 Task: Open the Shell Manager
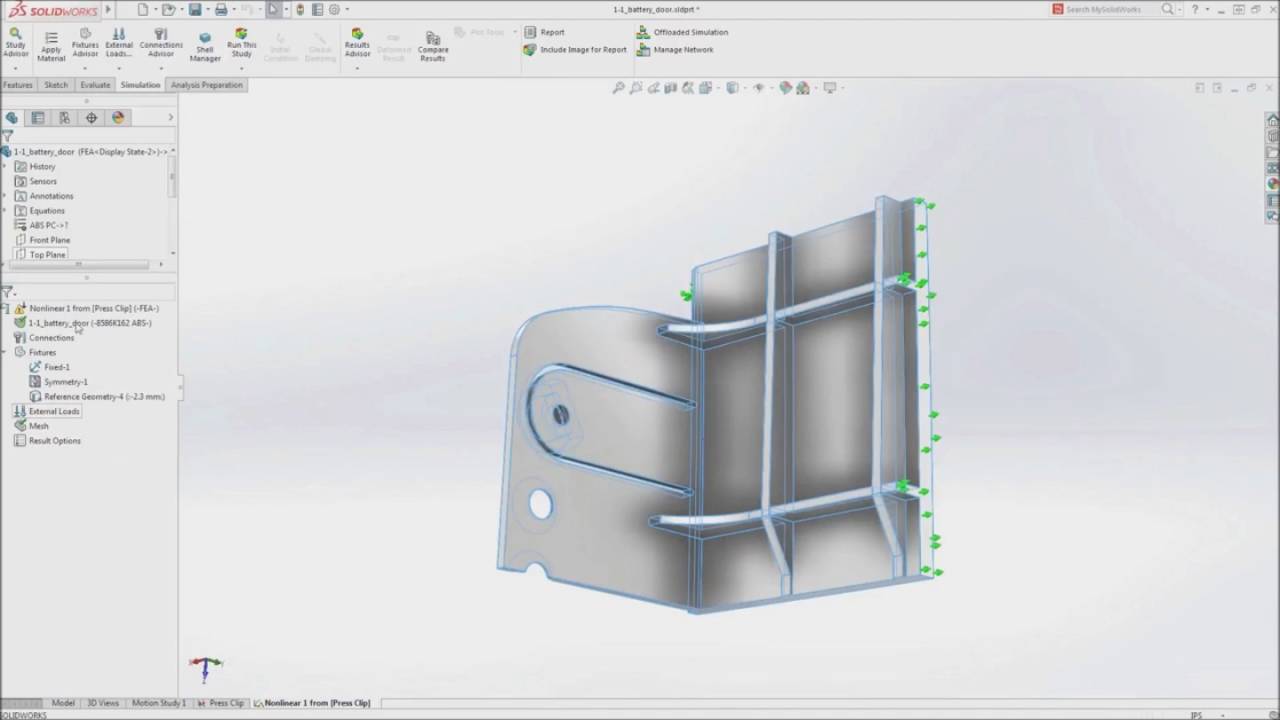(x=205, y=46)
